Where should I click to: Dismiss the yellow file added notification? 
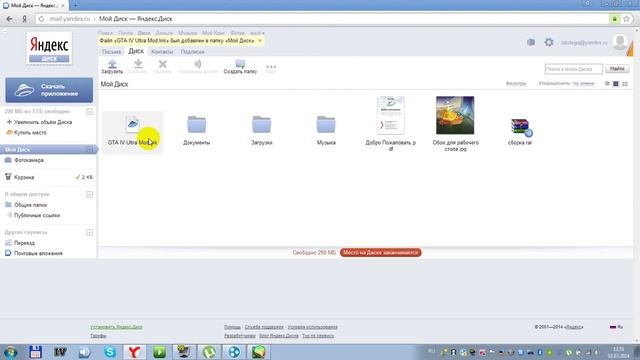260,40
